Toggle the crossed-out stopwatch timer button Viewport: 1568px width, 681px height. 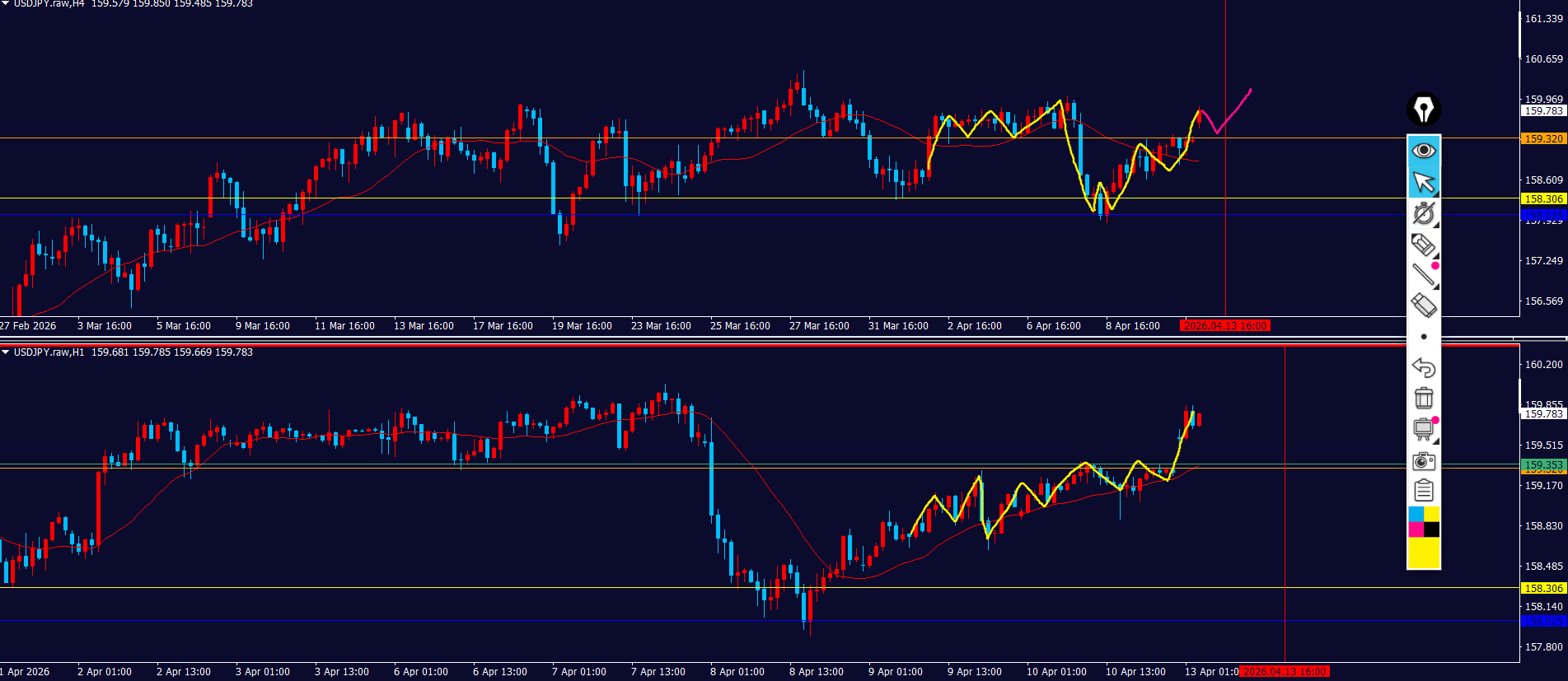point(1423,213)
